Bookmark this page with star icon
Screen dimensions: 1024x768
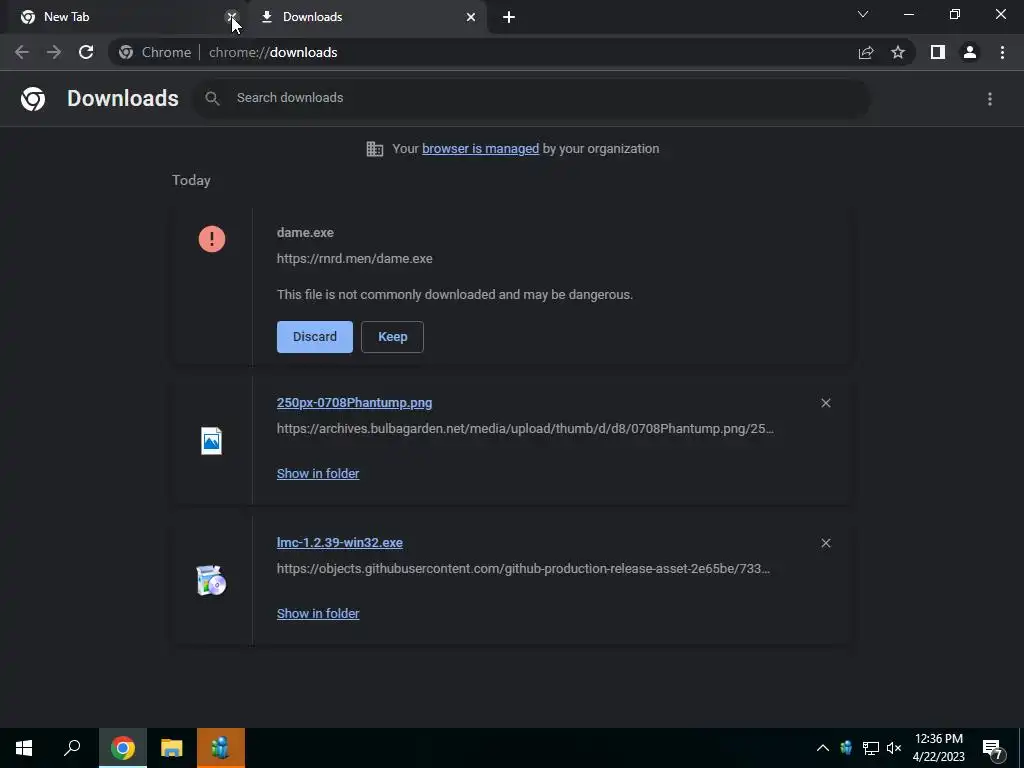coord(898,52)
